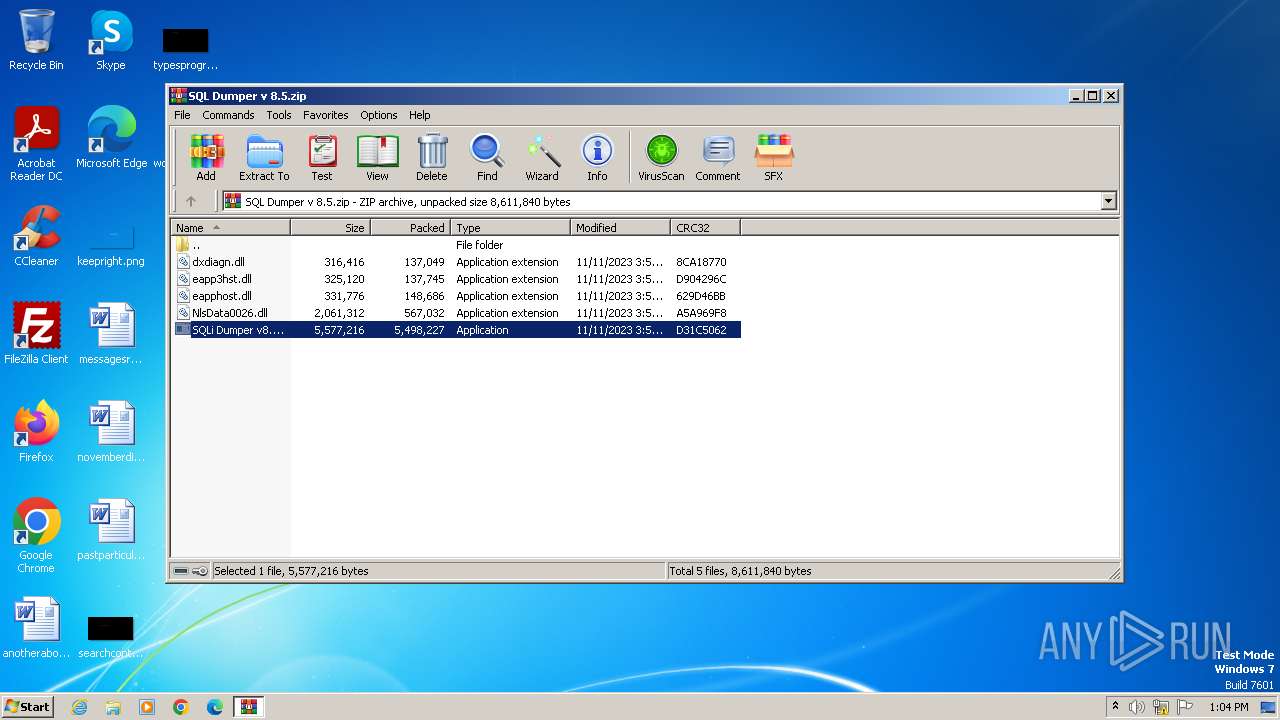
Task: Show hidden tray icons arrow
Action: click(1115, 707)
